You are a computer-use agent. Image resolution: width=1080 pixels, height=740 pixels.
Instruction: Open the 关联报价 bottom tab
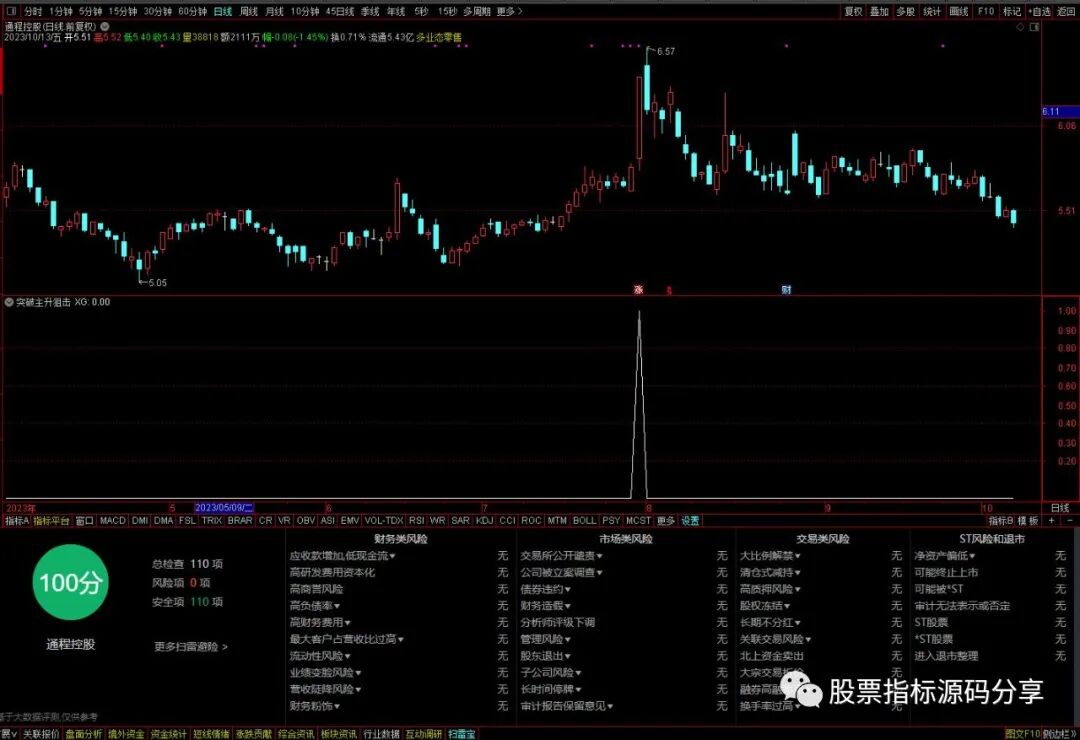(x=41, y=734)
